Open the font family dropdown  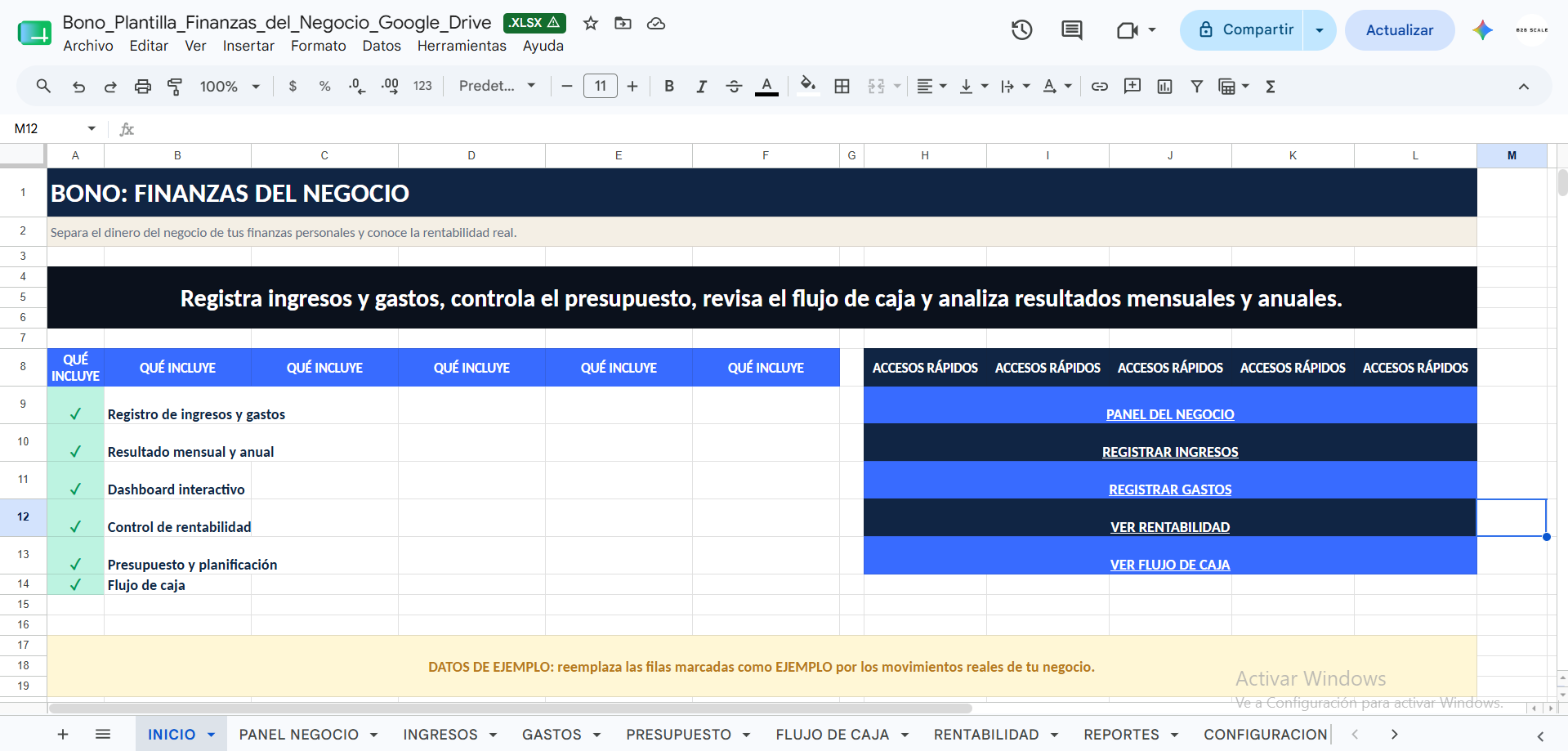[x=497, y=86]
